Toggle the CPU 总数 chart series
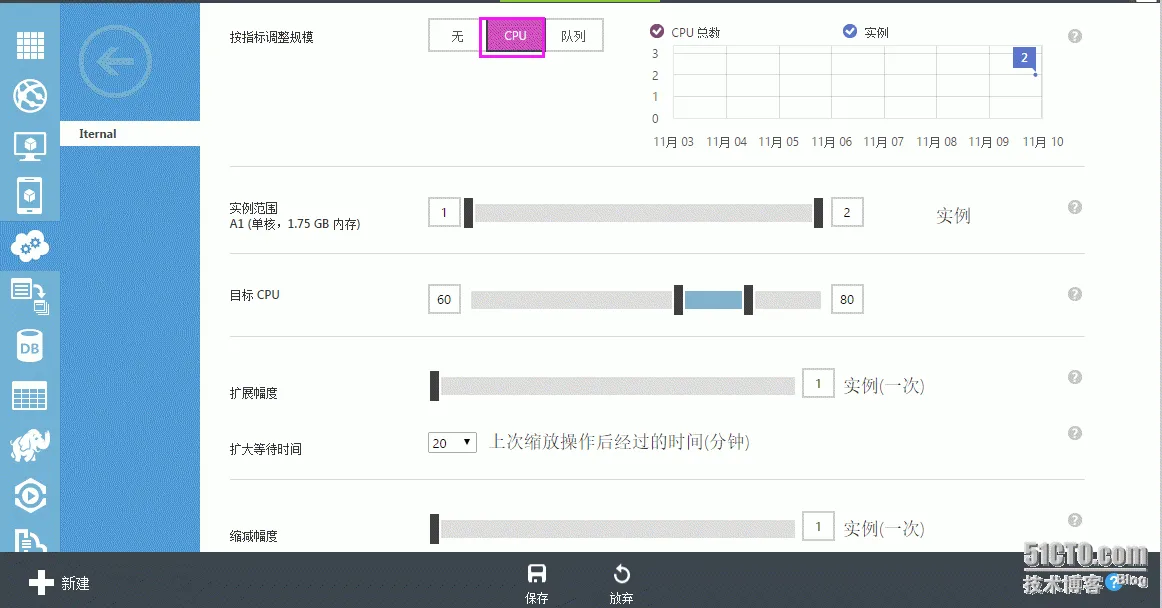The image size is (1162, 608). (x=656, y=31)
